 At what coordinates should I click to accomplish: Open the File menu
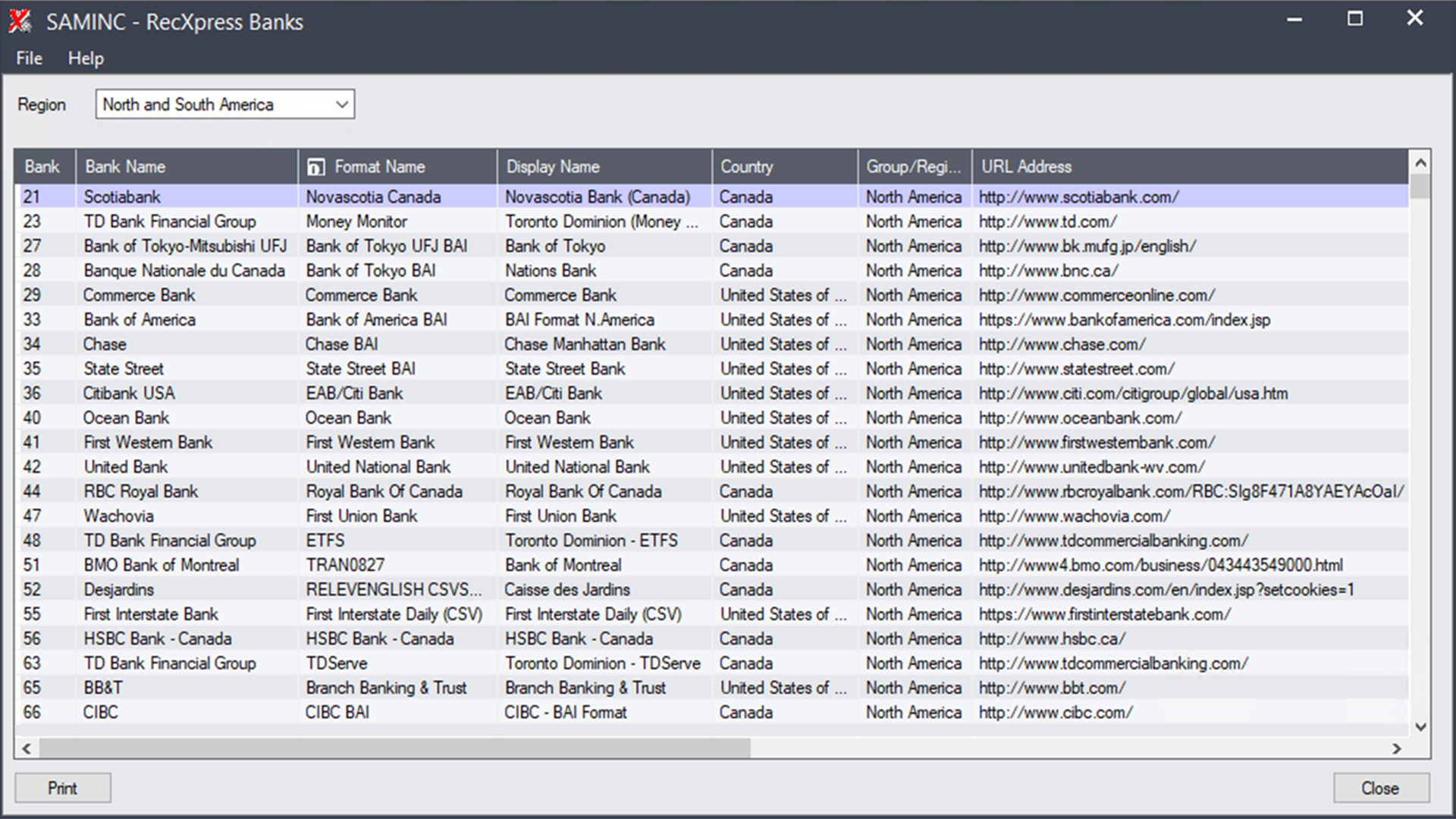coord(29,58)
